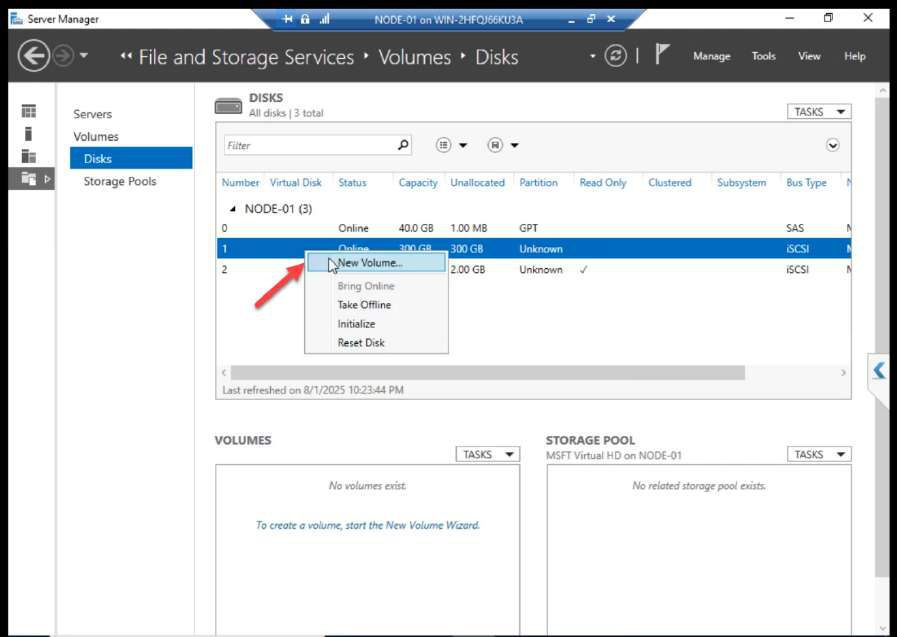This screenshot has height=637, width=897.
Task: Choose Take Offline from context menu
Action: coord(364,305)
